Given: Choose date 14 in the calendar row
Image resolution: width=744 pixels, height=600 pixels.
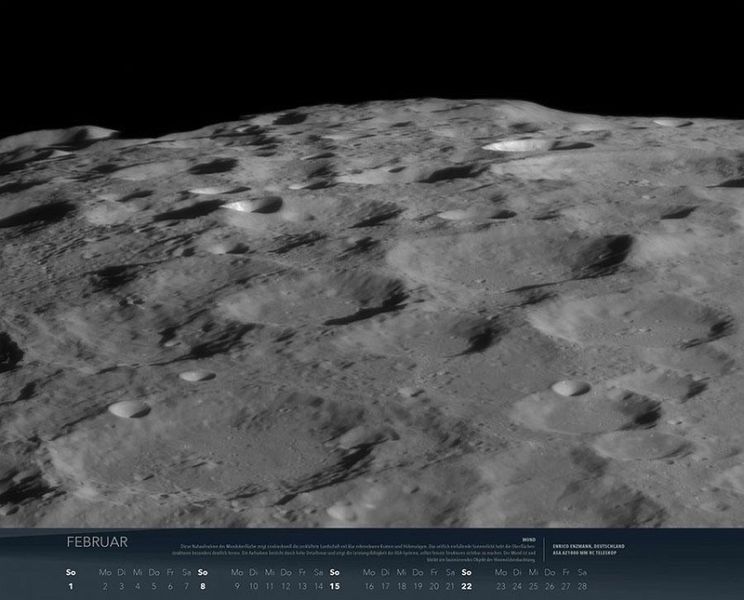Looking at the screenshot, I should [318, 586].
